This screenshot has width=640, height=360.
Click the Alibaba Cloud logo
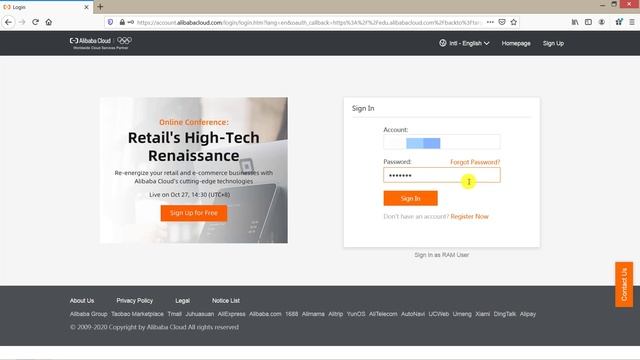coord(90,41)
